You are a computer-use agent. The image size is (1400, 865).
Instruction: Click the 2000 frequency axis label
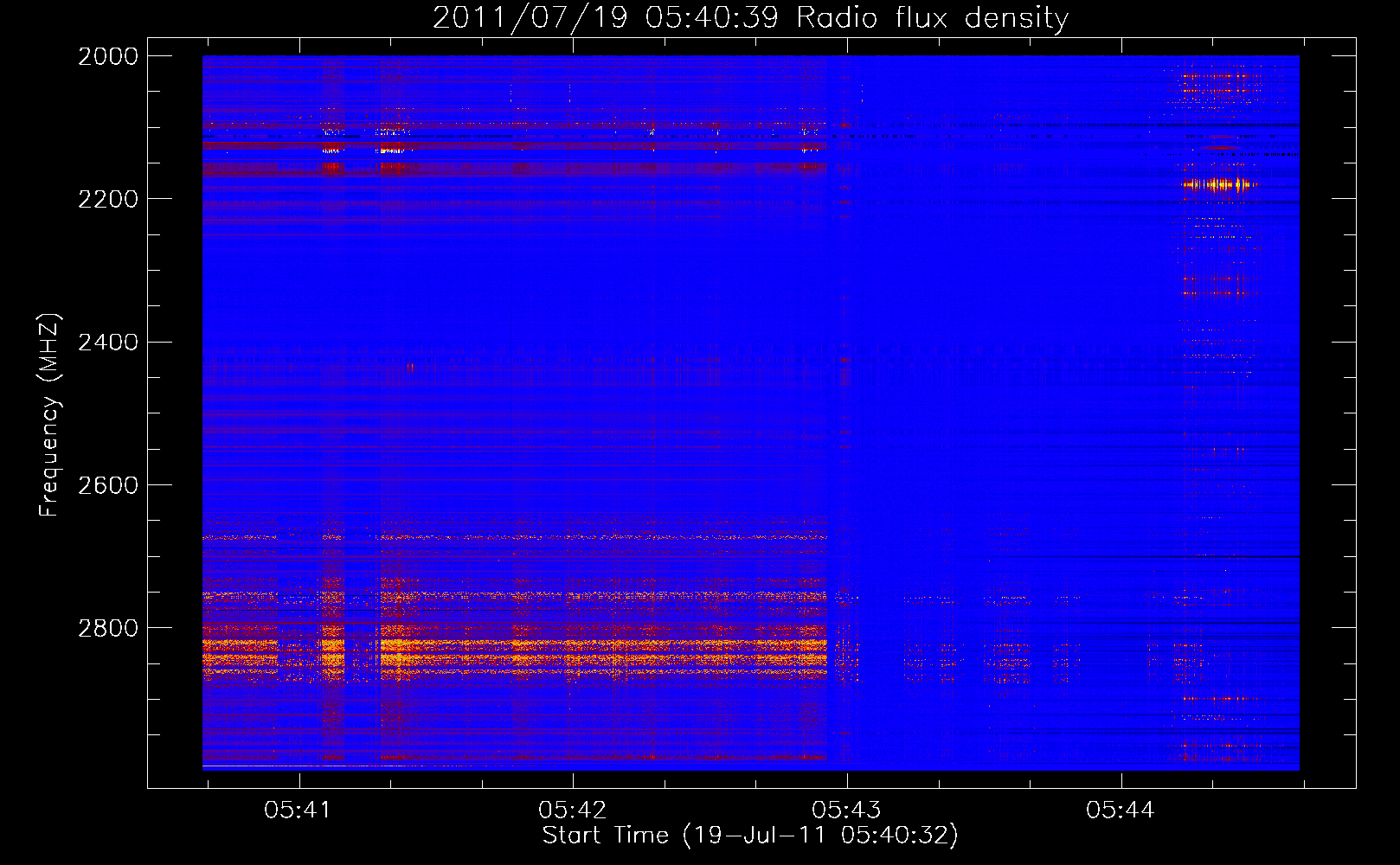108,56
